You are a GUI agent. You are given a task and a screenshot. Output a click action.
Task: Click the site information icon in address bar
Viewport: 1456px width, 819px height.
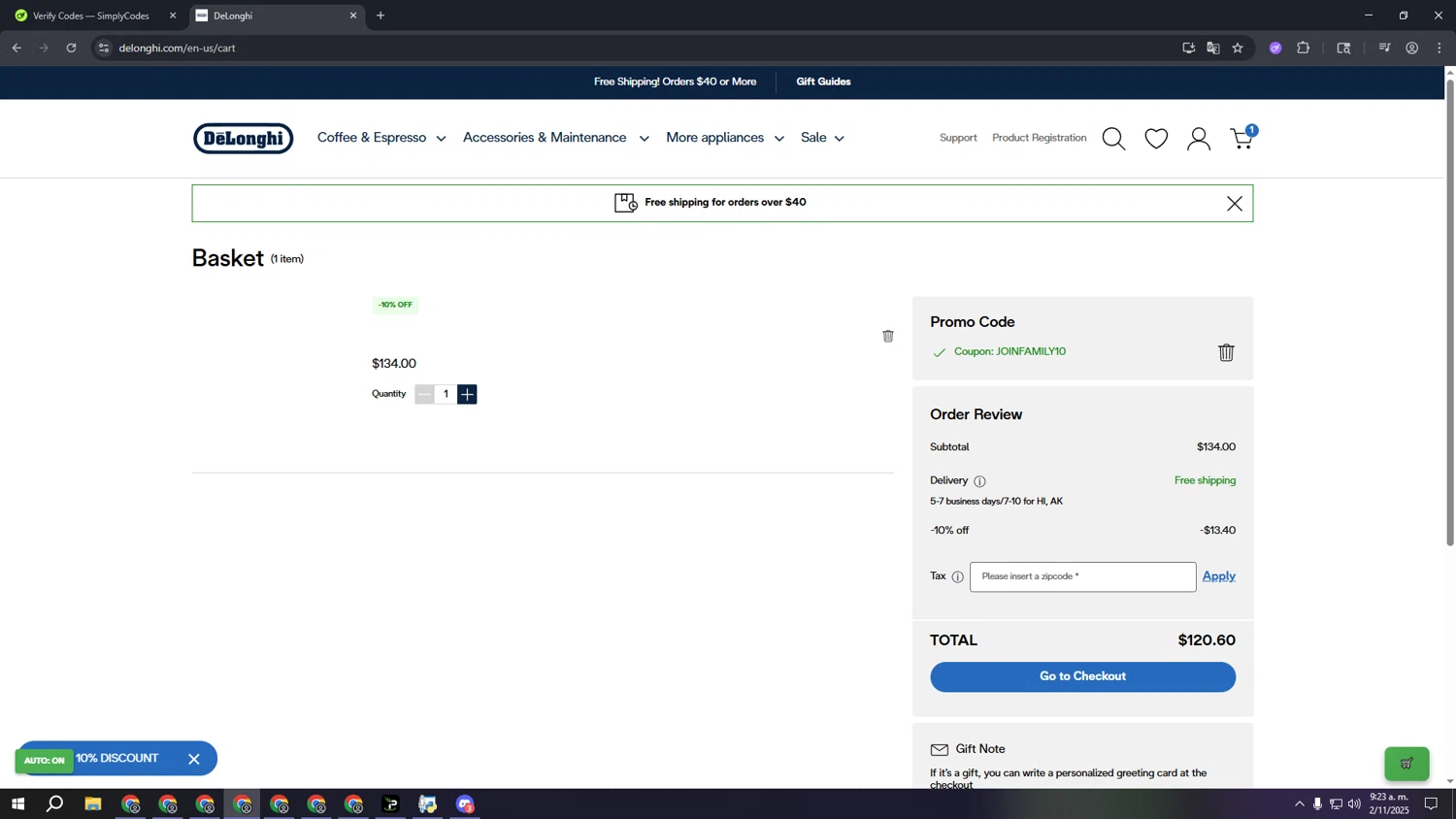104,48
